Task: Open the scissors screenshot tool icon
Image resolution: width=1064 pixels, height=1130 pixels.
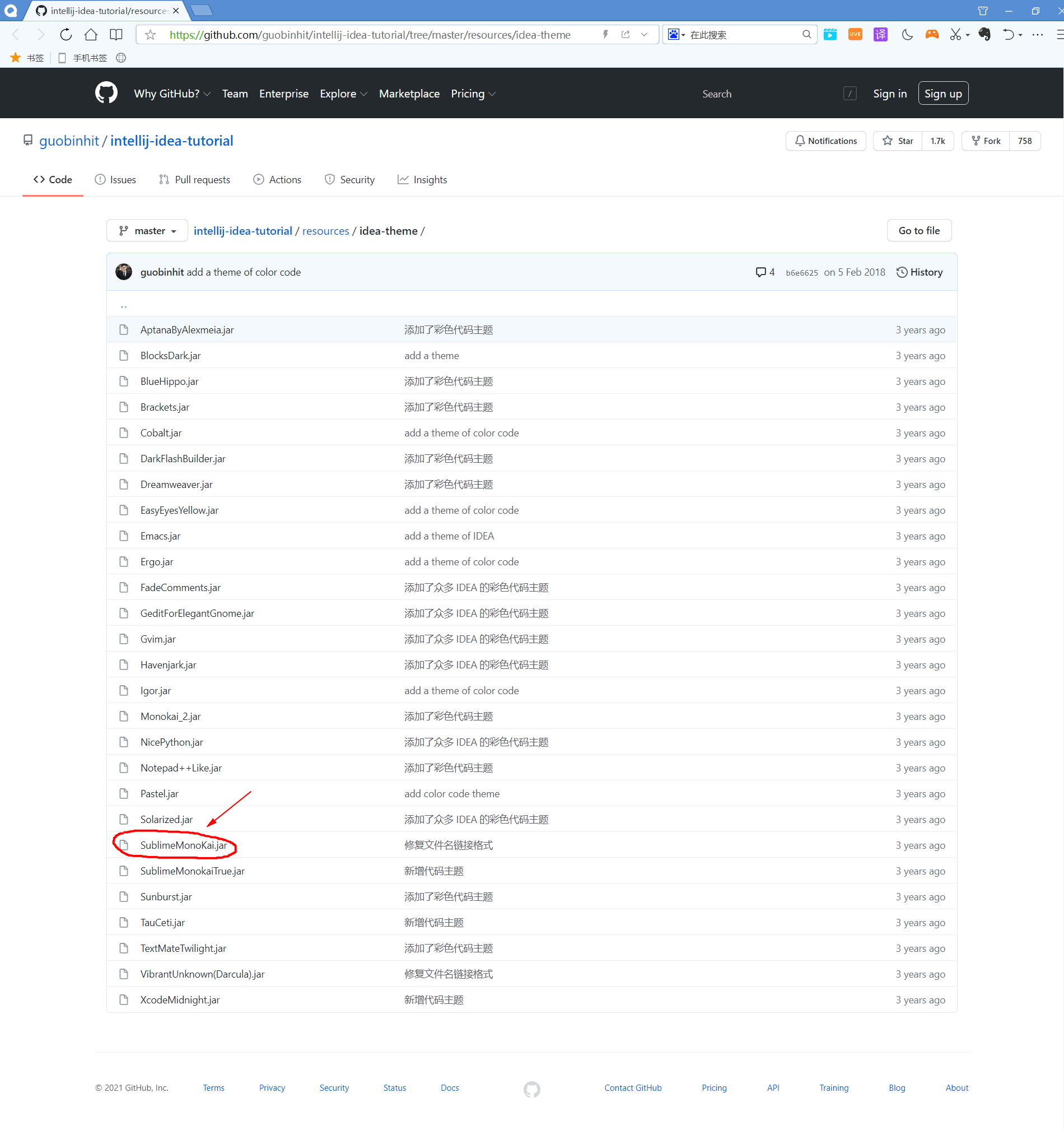Action: coord(955,35)
